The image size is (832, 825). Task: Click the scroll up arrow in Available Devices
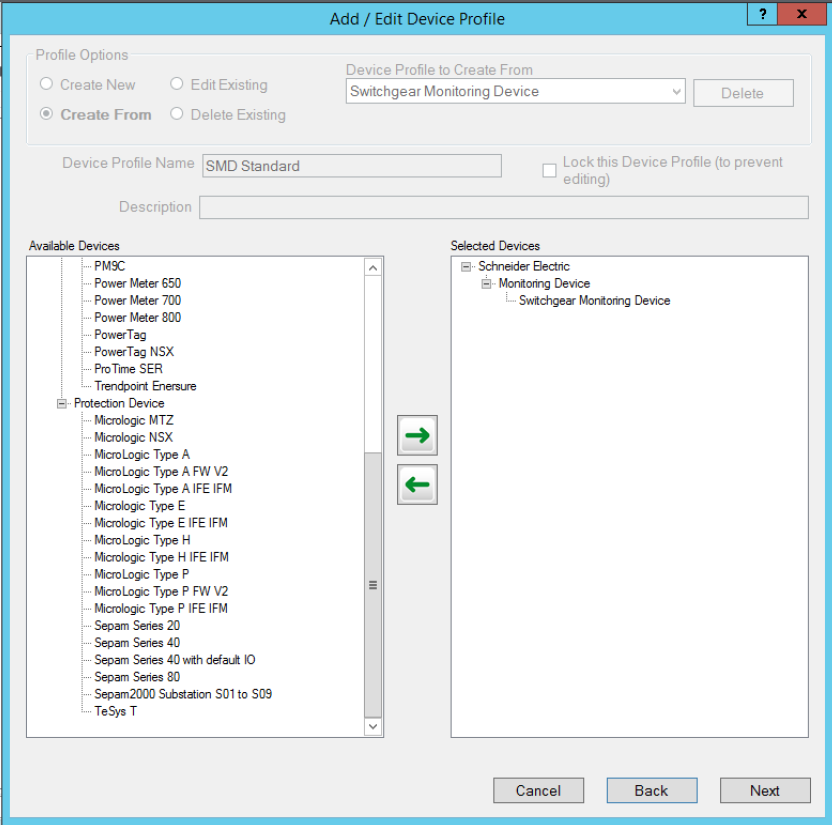pos(373,268)
